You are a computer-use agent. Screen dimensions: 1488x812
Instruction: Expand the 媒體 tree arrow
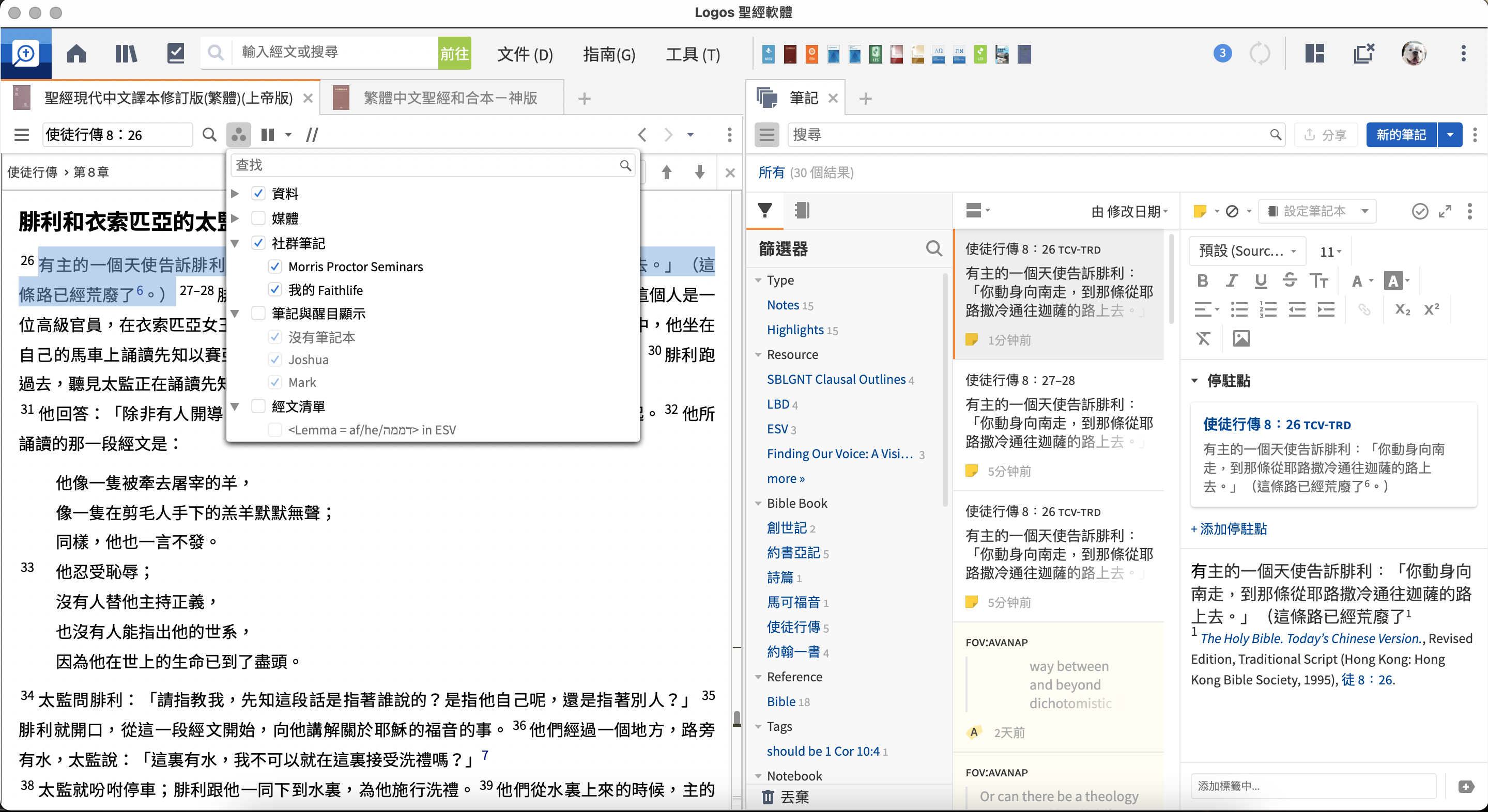pyautogui.click(x=235, y=218)
